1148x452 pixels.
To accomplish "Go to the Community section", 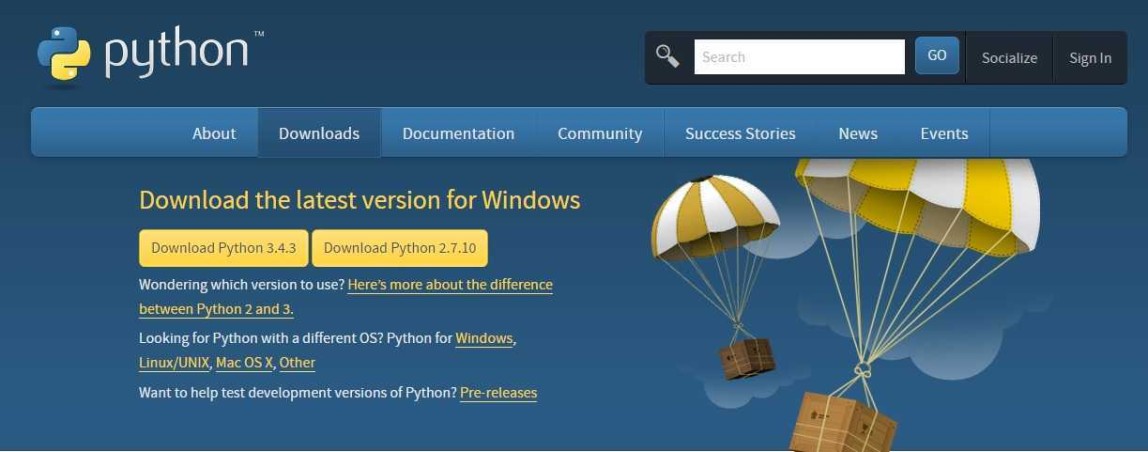I will click(x=600, y=133).
